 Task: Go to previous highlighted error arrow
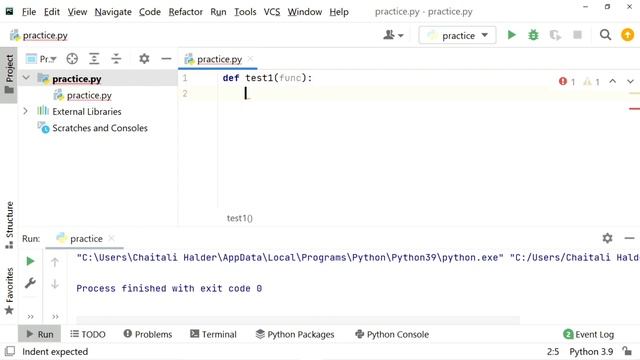point(613,81)
